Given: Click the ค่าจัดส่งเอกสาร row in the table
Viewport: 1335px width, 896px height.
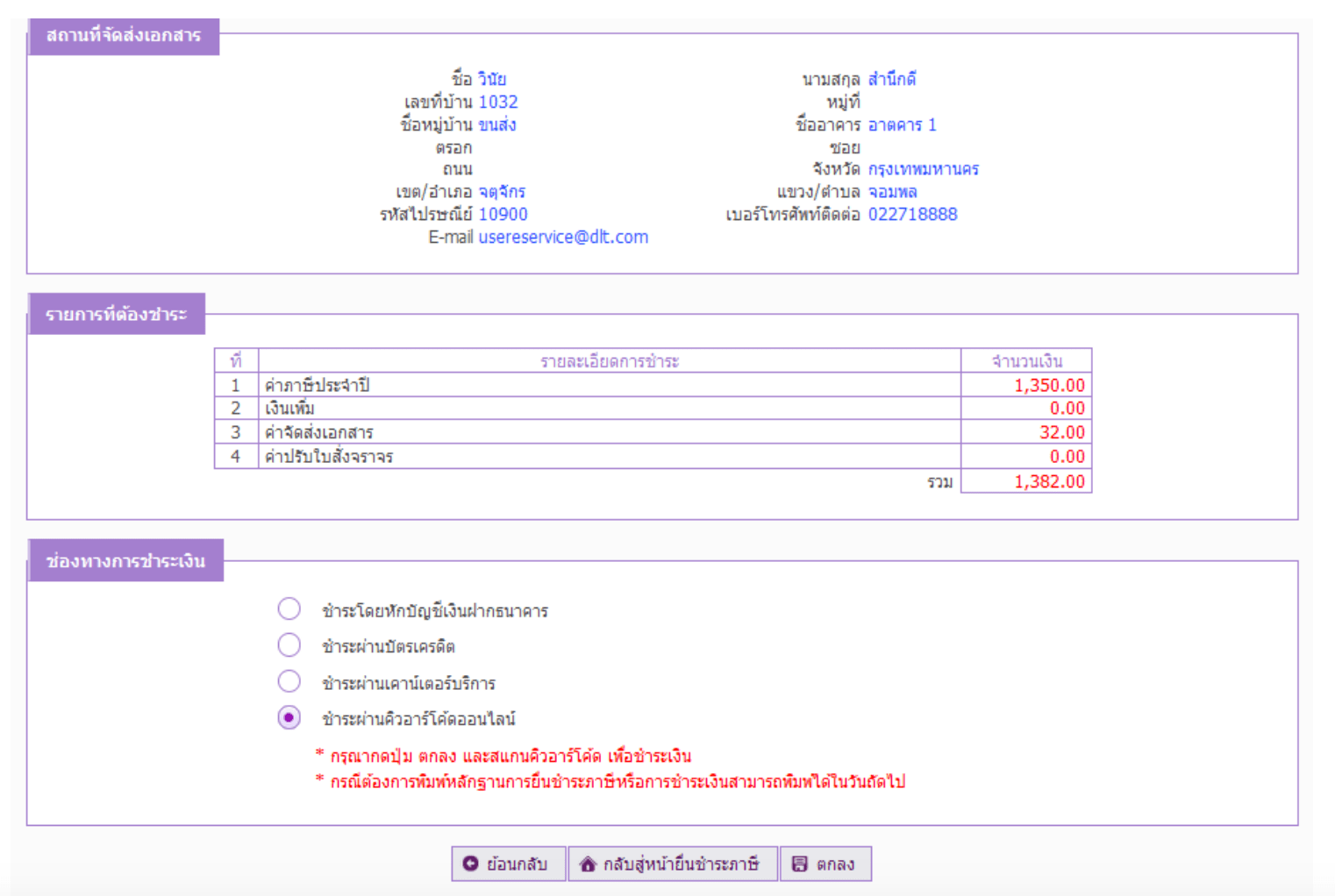Looking at the screenshot, I should 319,433.
